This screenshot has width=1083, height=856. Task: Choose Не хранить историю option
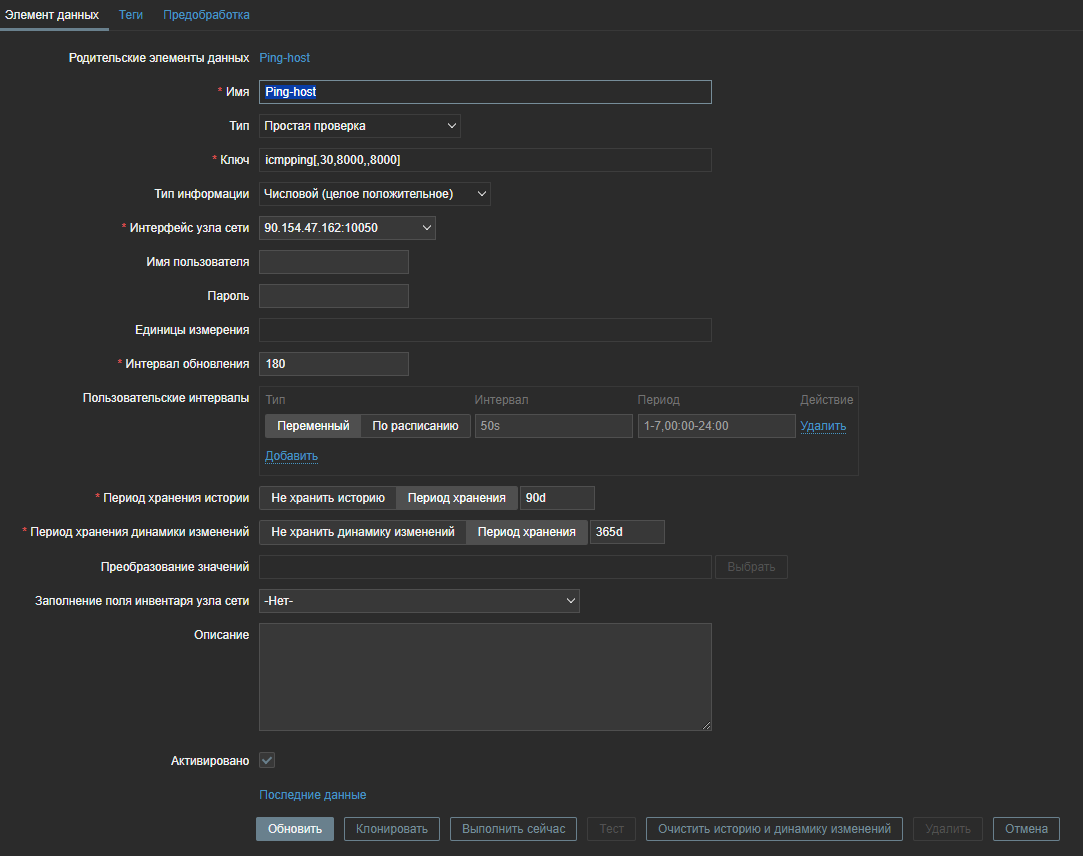(x=328, y=498)
